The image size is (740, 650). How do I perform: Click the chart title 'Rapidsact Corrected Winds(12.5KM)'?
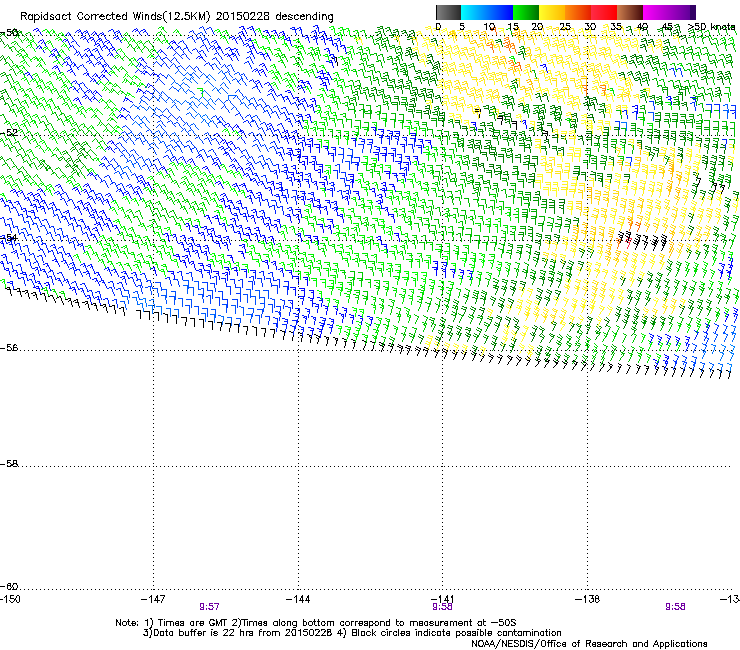coord(115,17)
